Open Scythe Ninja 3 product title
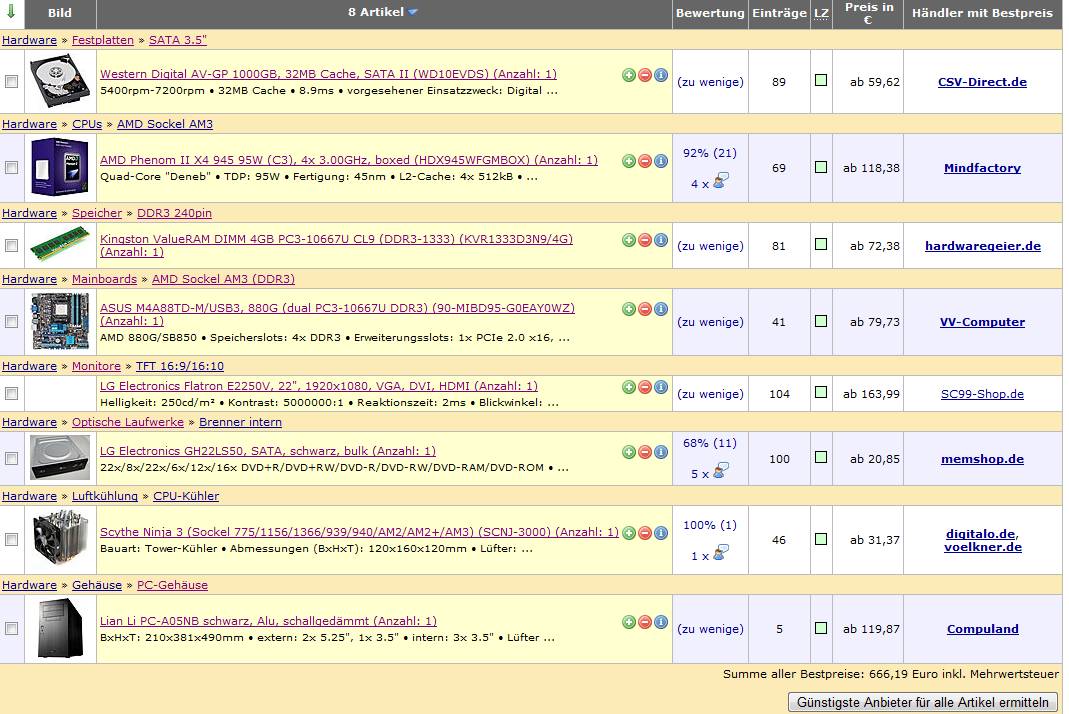This screenshot has height=714, width=1069. coord(359,532)
